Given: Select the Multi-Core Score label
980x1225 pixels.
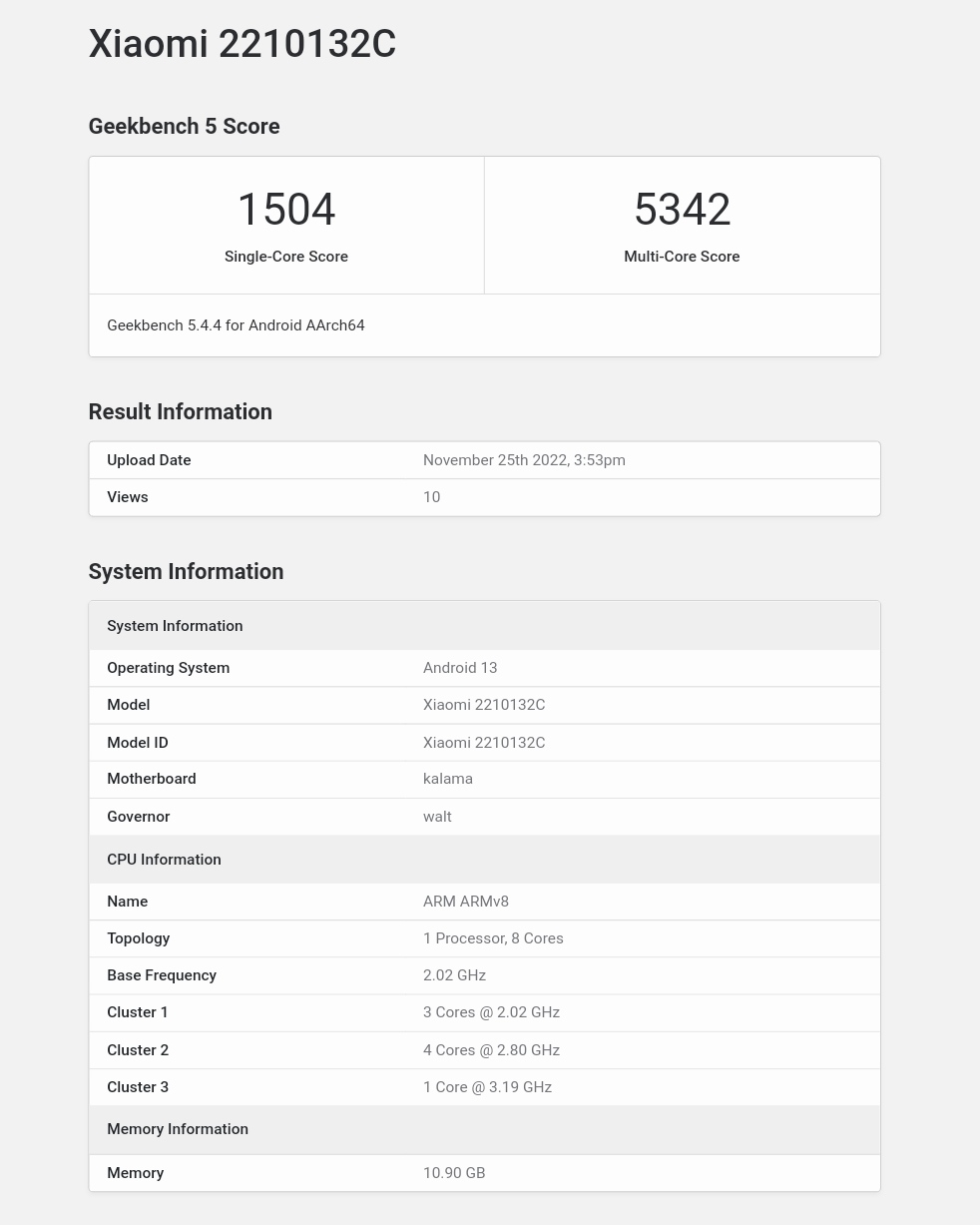Looking at the screenshot, I should (x=682, y=257).
